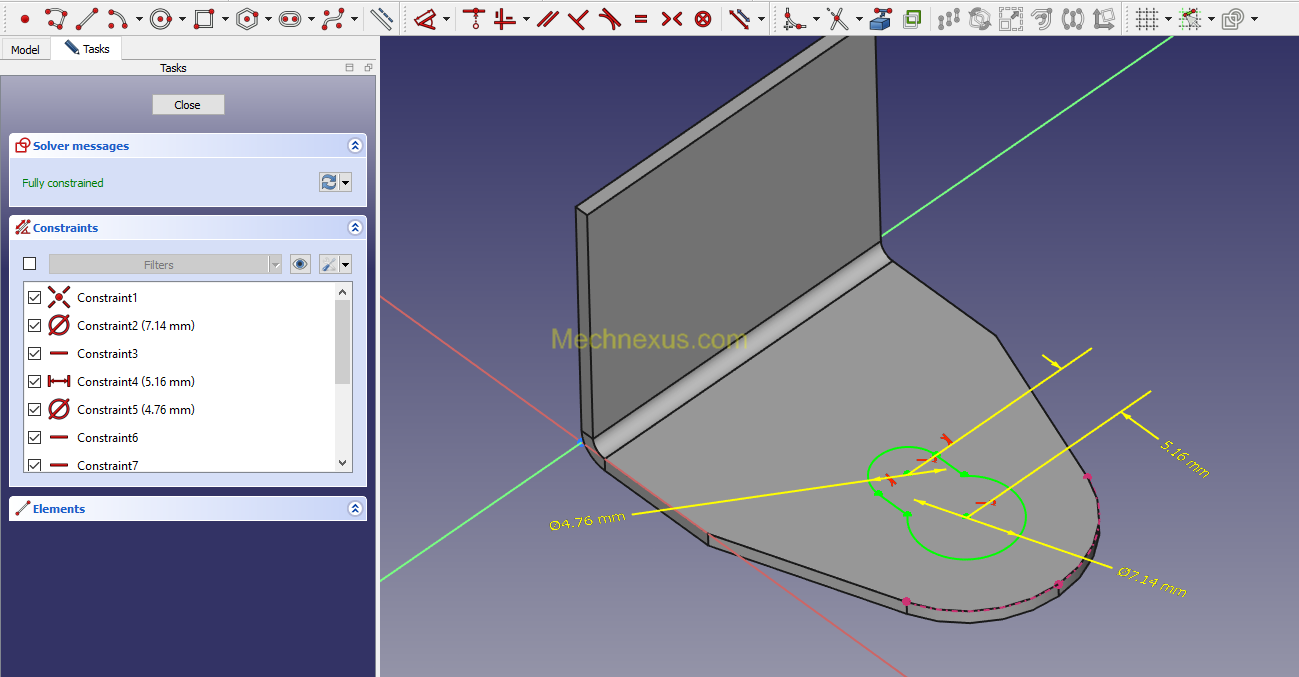This screenshot has height=677, width=1299.
Task: Open the grid settings dropdown arrow
Action: point(1168,19)
